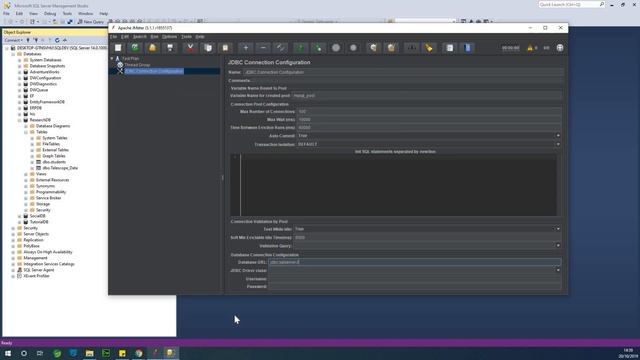Open the Run menu in JMeter
The height and width of the screenshot is (360, 640).
(154, 37)
